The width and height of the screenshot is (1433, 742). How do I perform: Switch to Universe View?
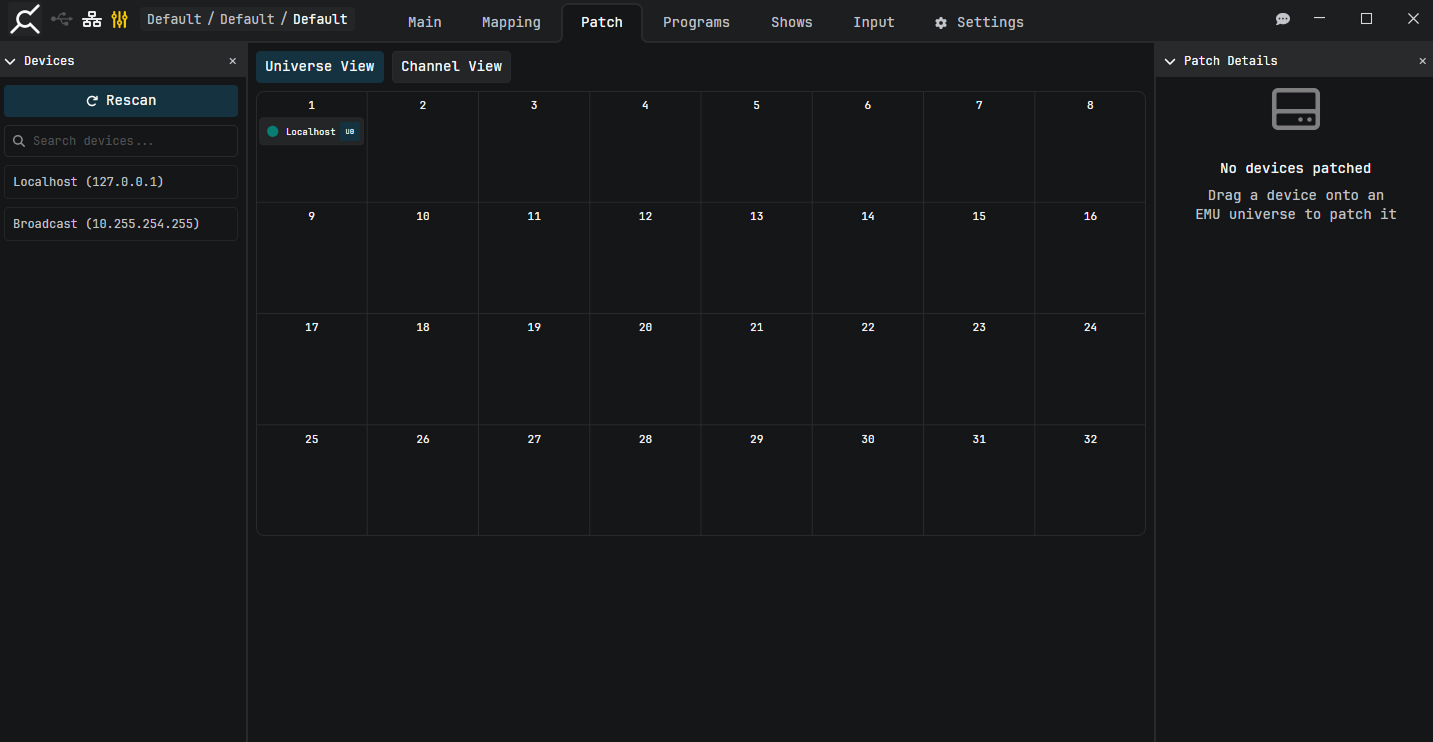[320, 67]
